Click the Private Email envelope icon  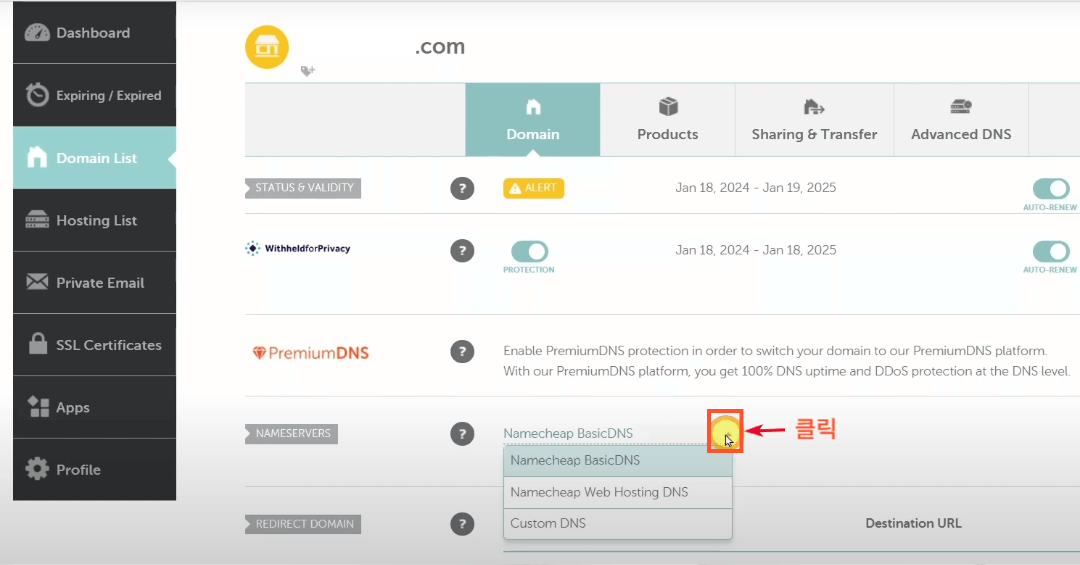click(37, 282)
